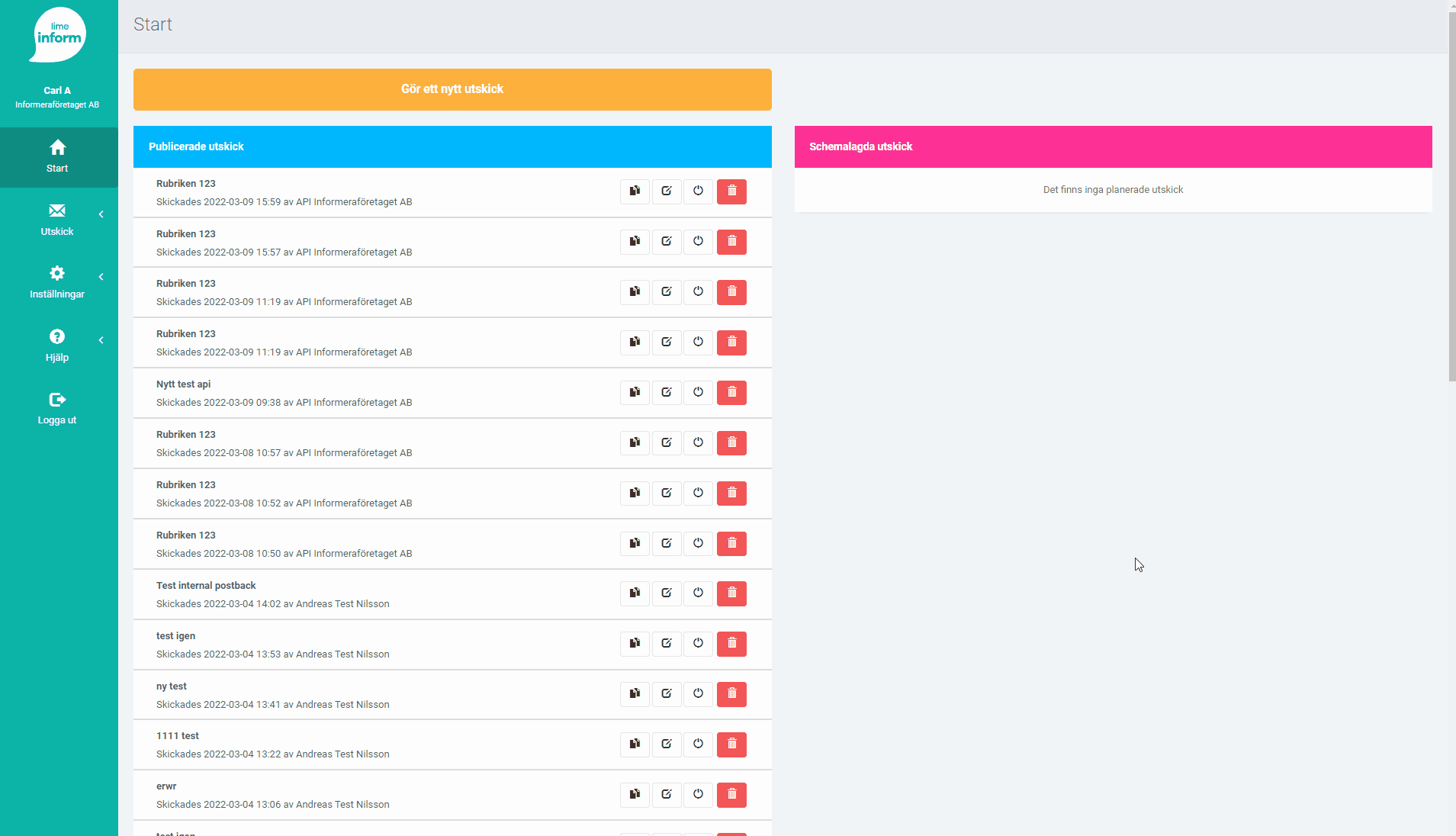
Task: Open the Inställningar menu item
Action: [x=58, y=282]
